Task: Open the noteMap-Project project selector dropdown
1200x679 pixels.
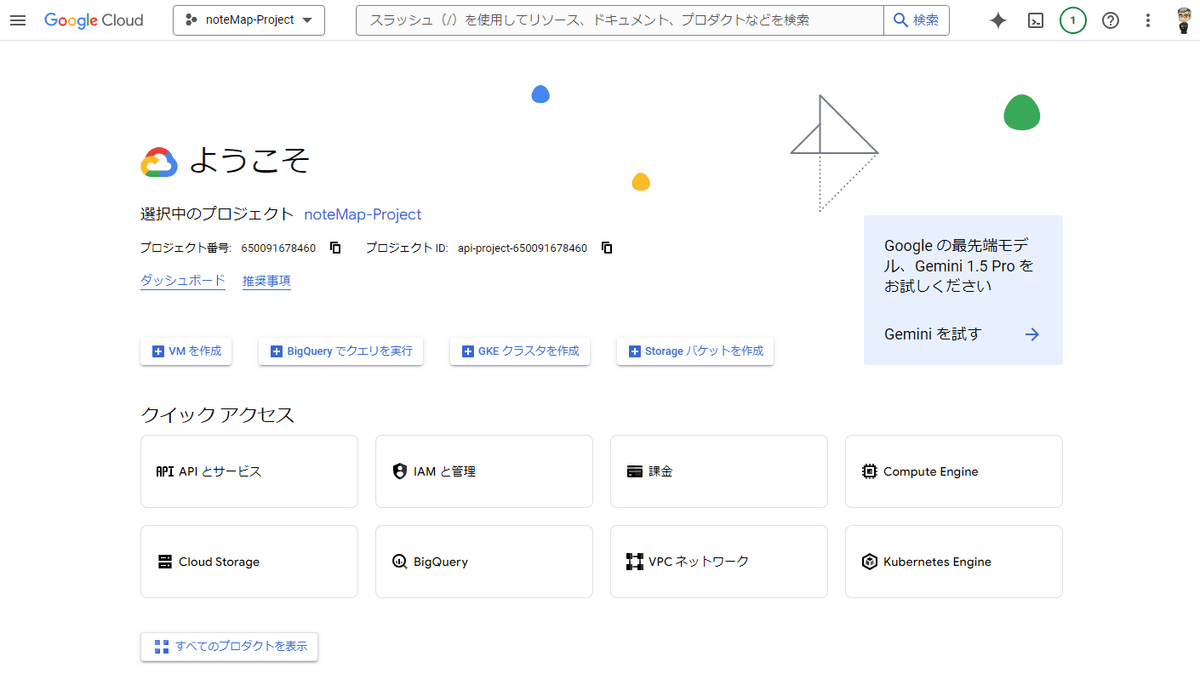Action: [249, 20]
